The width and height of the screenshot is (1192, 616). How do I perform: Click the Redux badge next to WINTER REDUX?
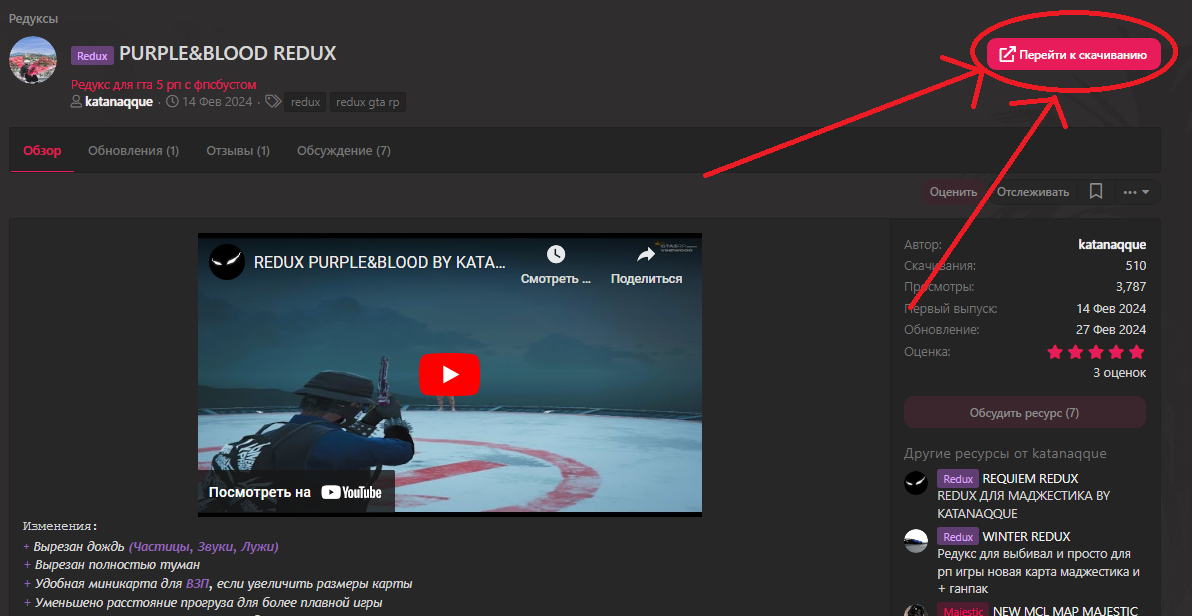(958, 537)
